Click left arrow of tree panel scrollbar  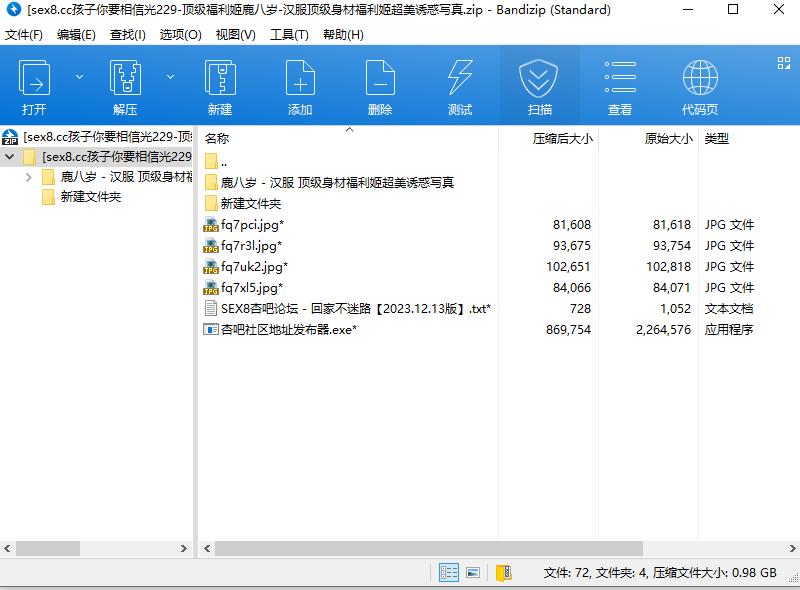(7, 549)
